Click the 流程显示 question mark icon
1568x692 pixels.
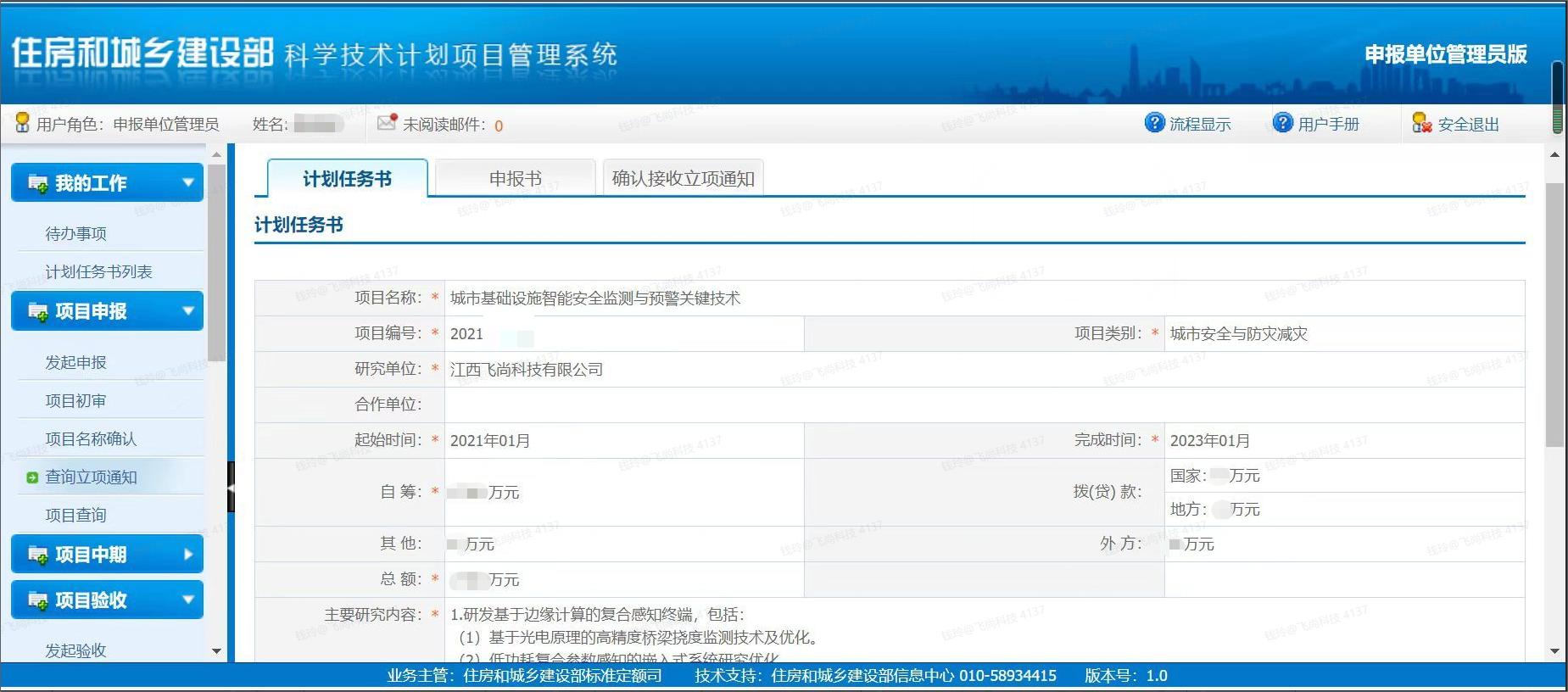(1154, 123)
